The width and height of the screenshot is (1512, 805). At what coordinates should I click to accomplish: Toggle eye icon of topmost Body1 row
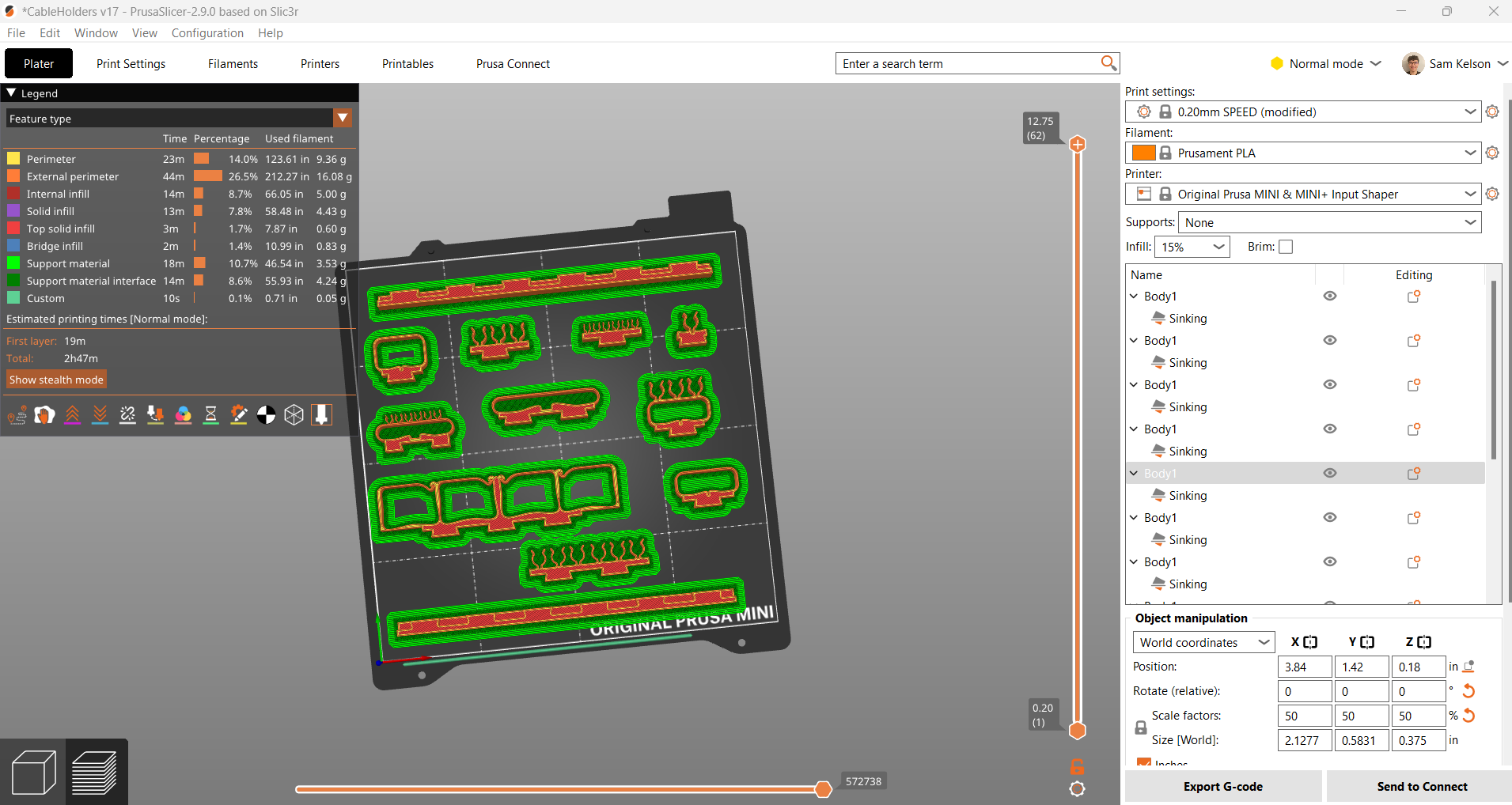(1330, 296)
